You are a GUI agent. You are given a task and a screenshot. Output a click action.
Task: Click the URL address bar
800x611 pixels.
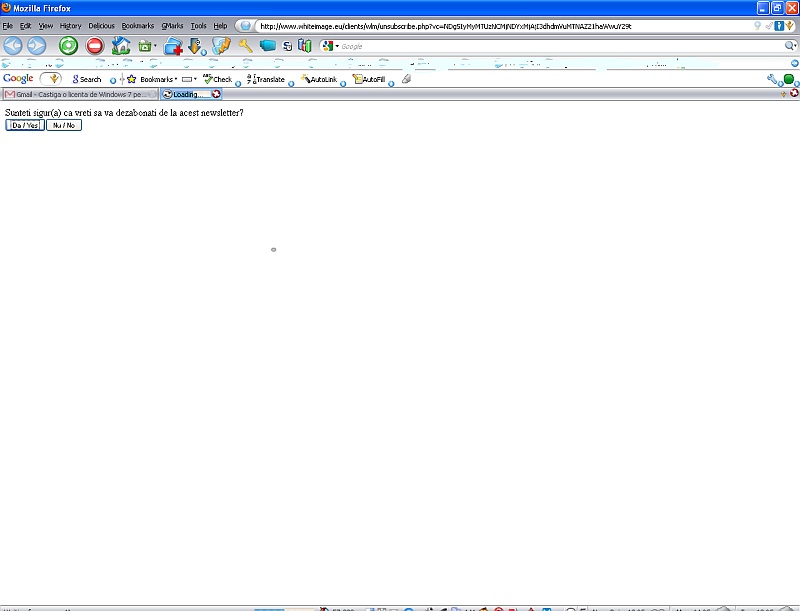pos(500,26)
